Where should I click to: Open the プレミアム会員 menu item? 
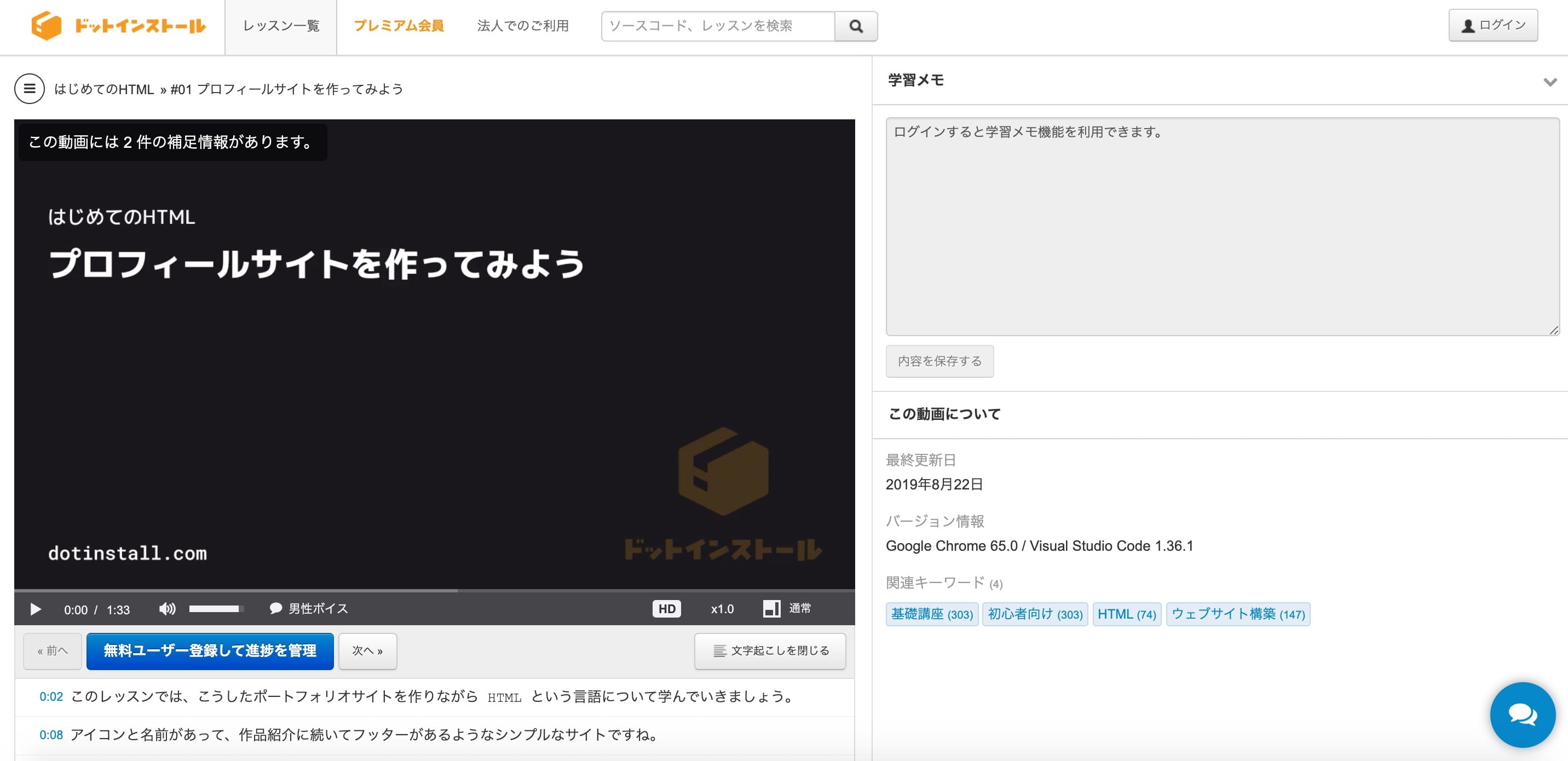(x=399, y=26)
